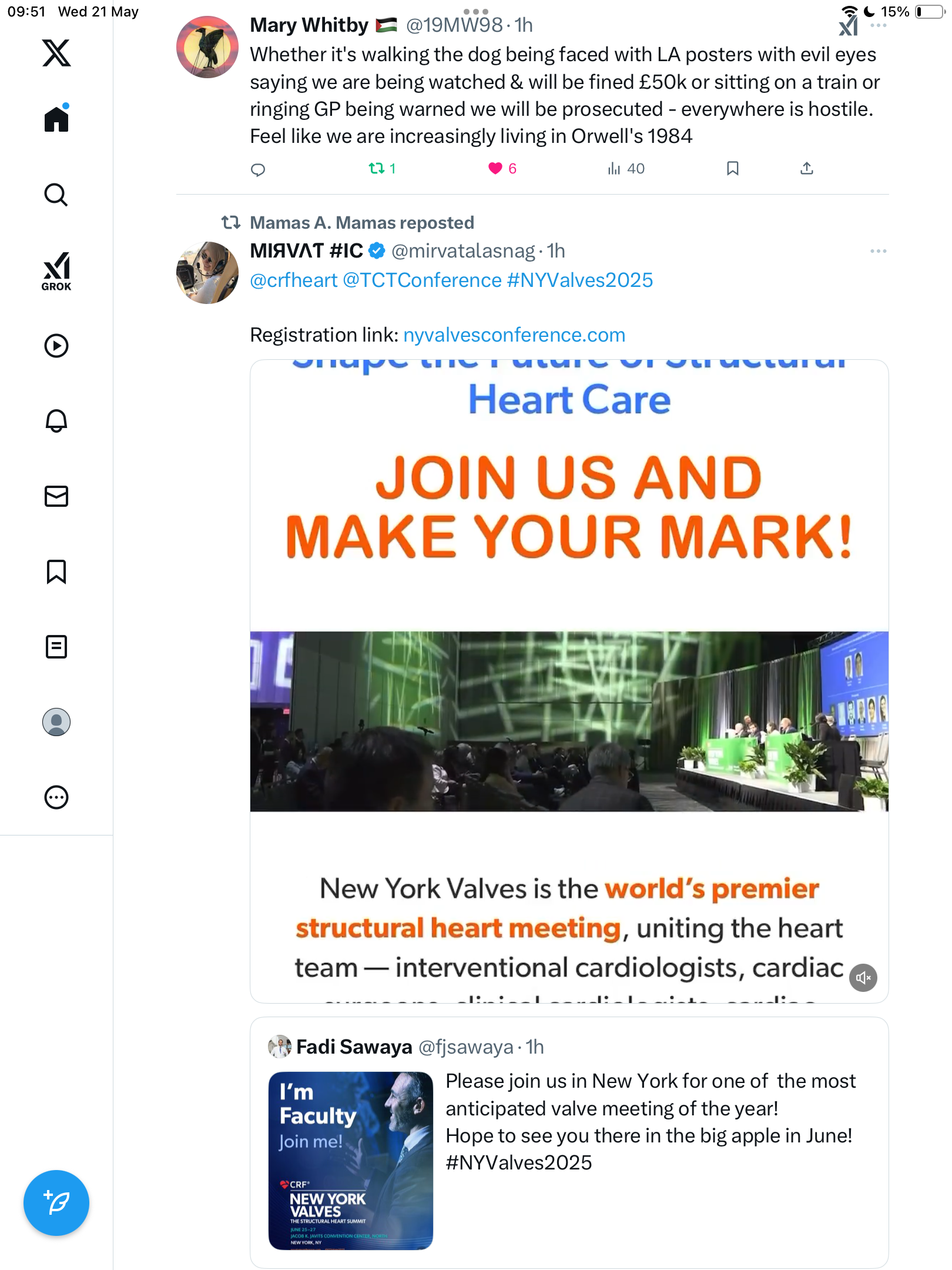Open the More circle menu in sidebar
The image size is (952, 1270).
click(x=56, y=797)
